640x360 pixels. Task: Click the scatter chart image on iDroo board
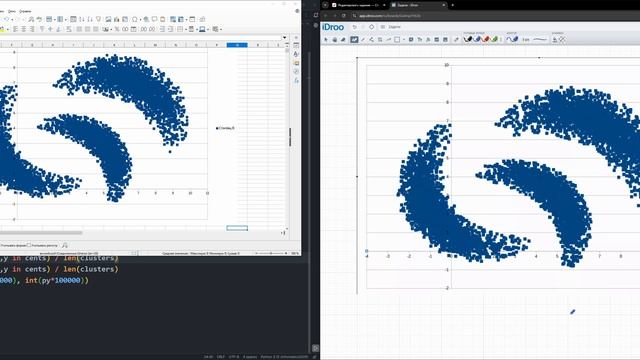[498, 176]
